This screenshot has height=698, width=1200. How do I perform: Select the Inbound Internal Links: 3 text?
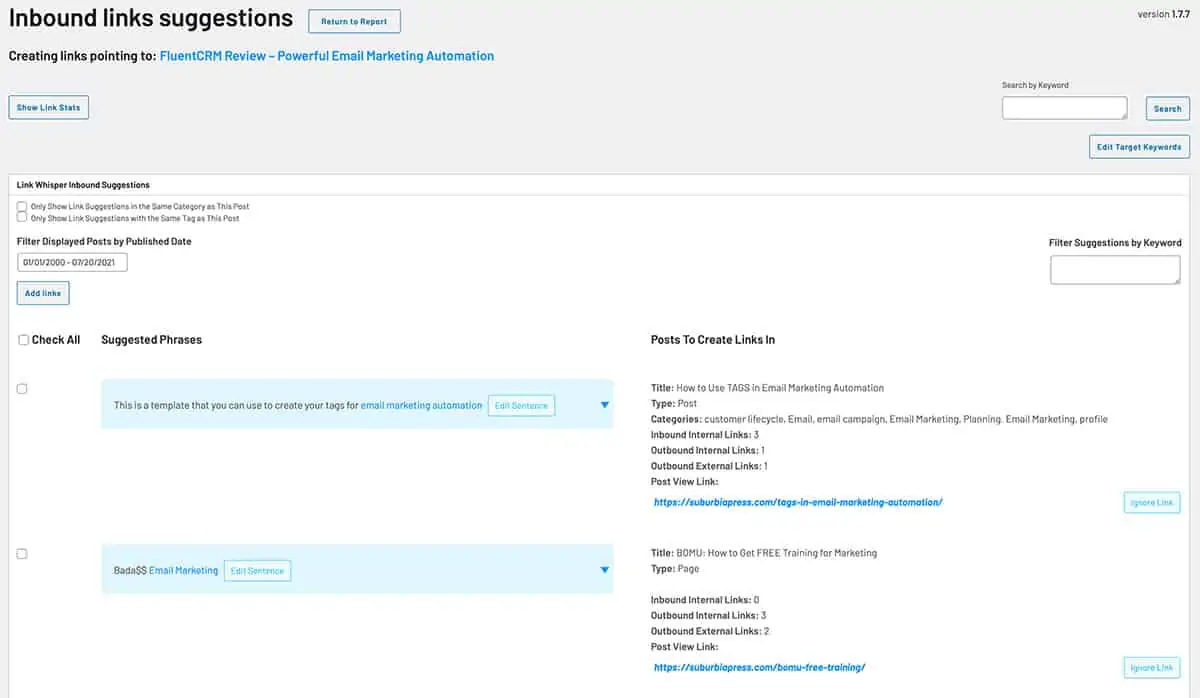coord(705,435)
